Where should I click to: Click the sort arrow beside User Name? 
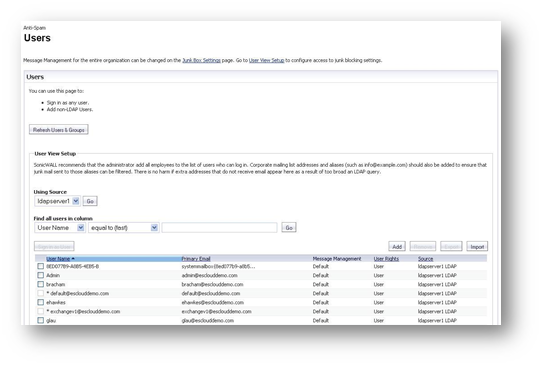click(73, 259)
